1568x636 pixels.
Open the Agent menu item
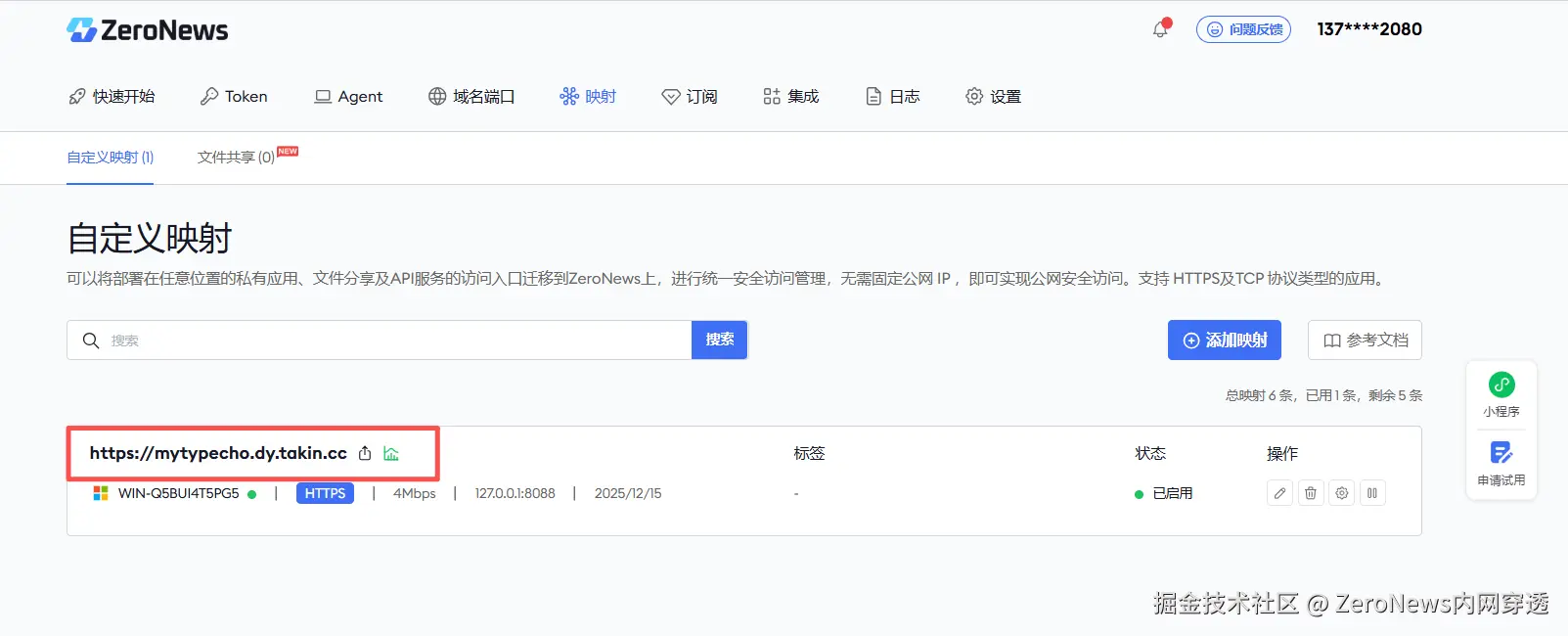point(348,96)
